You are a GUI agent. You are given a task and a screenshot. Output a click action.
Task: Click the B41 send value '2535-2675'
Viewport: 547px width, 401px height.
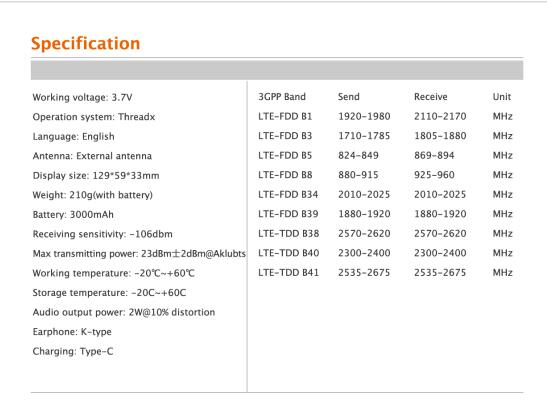click(364, 273)
